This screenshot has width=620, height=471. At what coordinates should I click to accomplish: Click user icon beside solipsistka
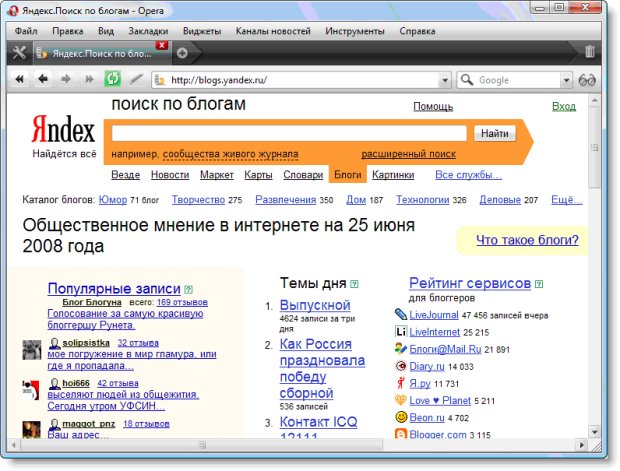[54, 343]
